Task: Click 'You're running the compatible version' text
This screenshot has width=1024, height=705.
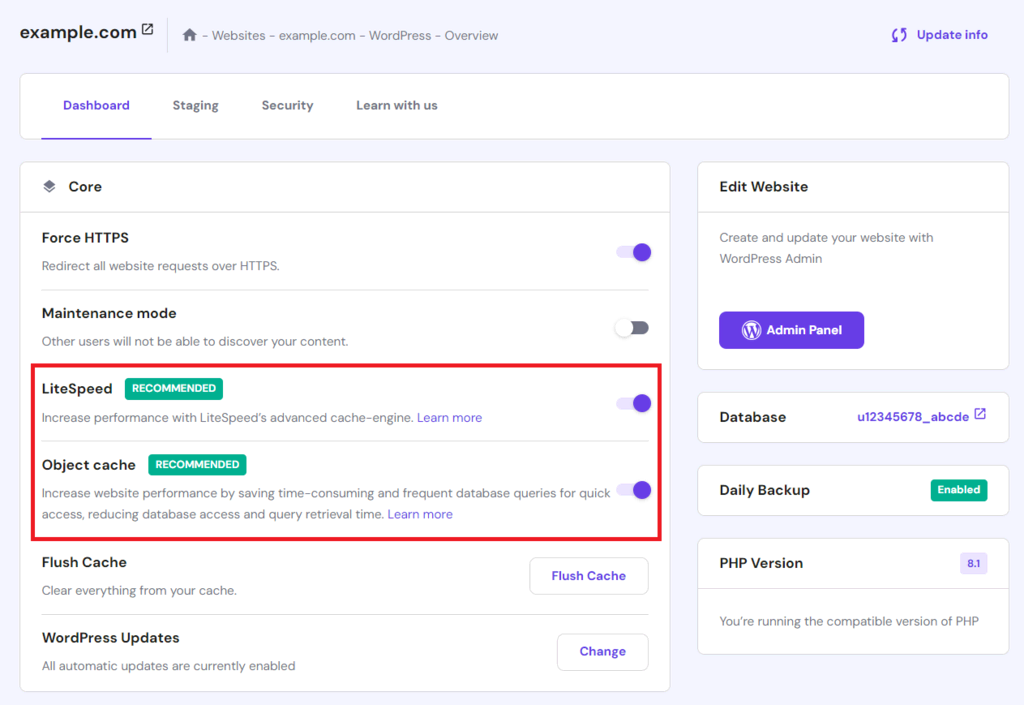Action: (848, 621)
